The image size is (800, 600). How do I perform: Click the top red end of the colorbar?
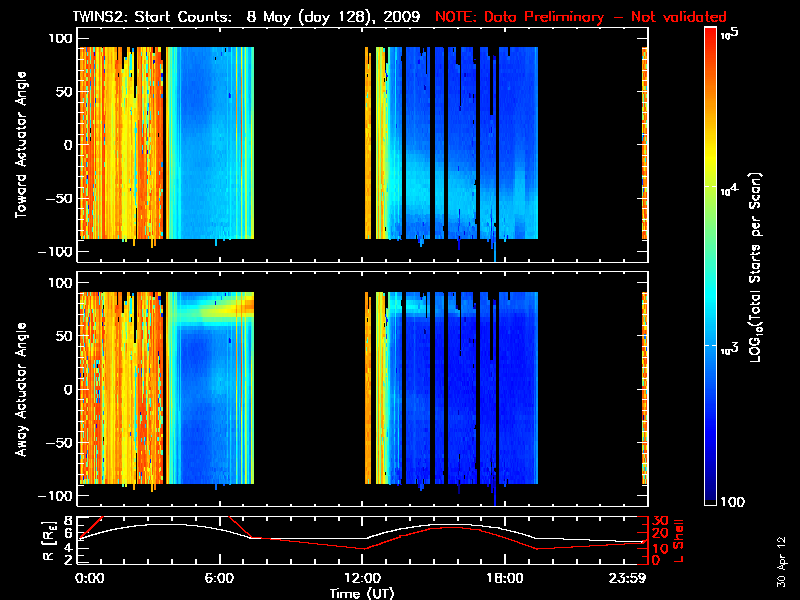click(710, 34)
